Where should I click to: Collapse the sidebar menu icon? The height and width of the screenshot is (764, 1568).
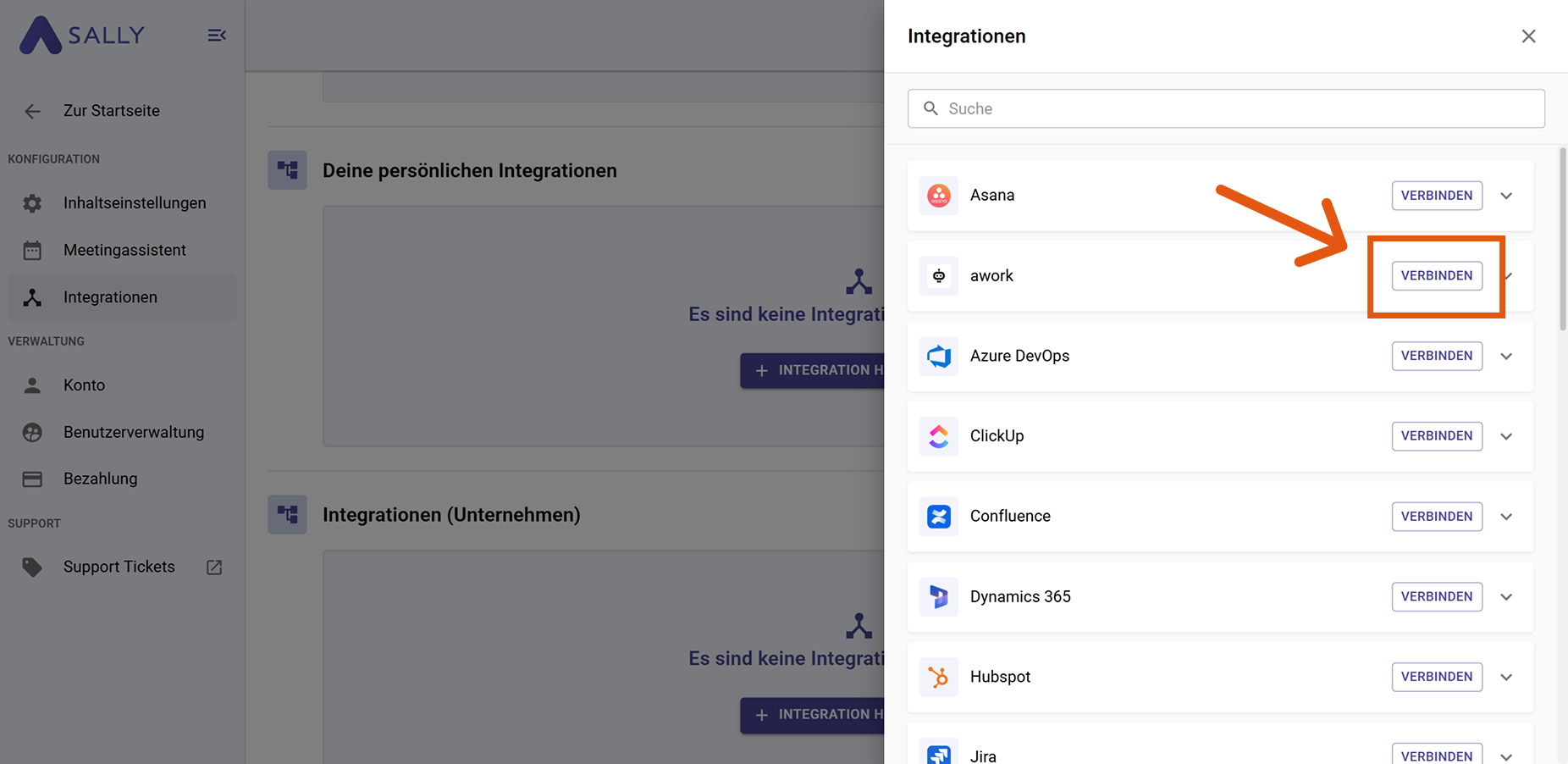[x=217, y=36]
